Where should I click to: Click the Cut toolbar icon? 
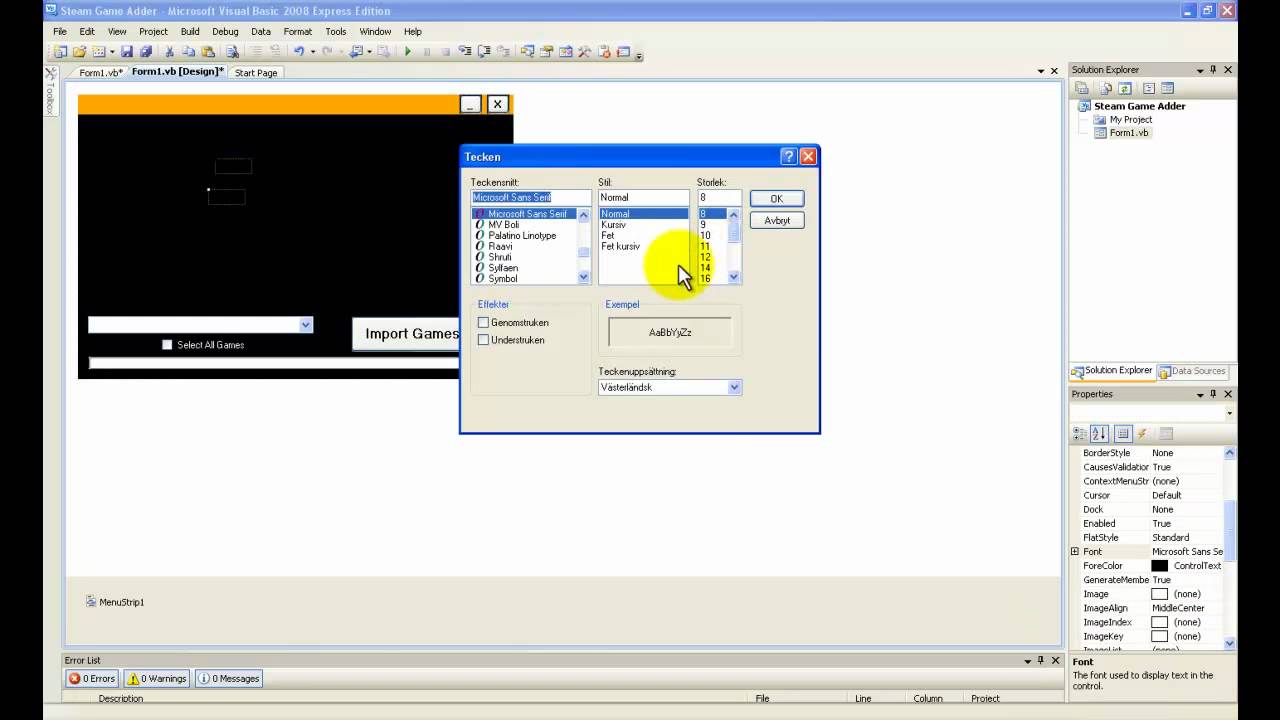(x=169, y=52)
